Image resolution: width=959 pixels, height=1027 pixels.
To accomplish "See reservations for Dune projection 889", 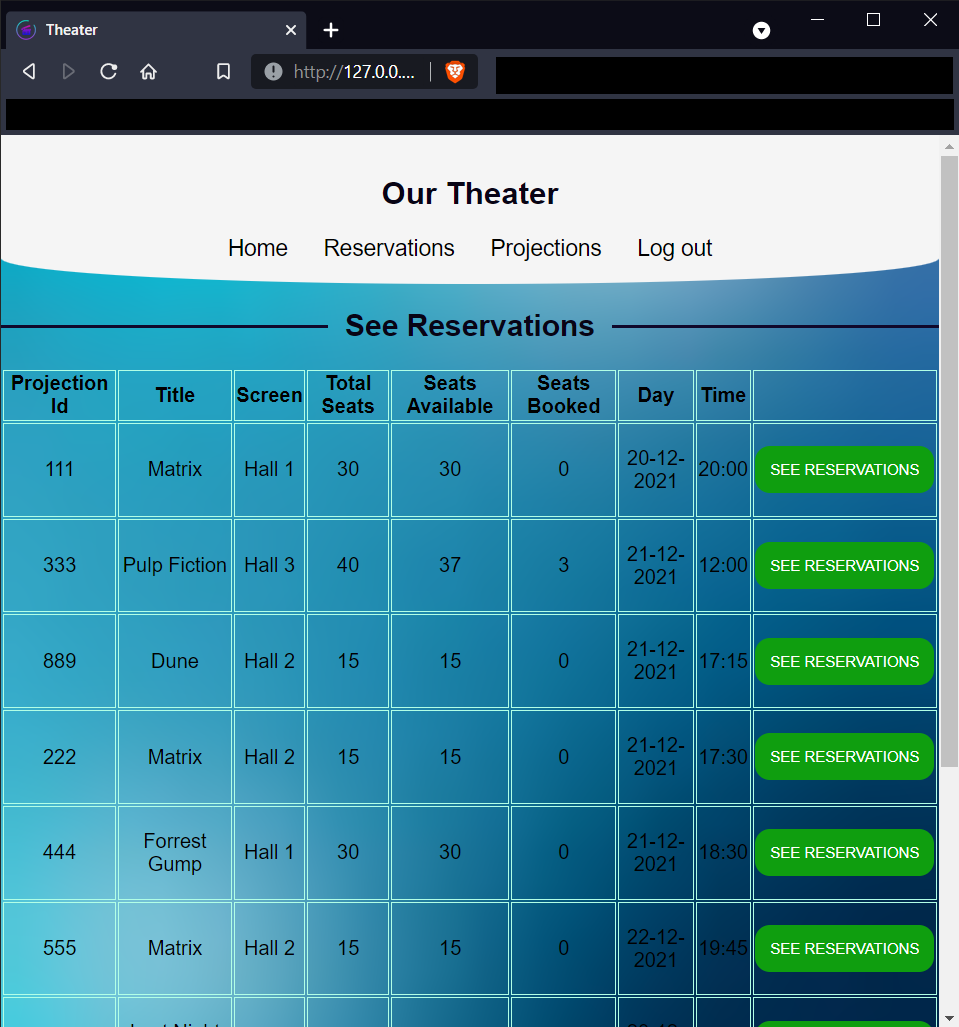I will click(x=844, y=662).
